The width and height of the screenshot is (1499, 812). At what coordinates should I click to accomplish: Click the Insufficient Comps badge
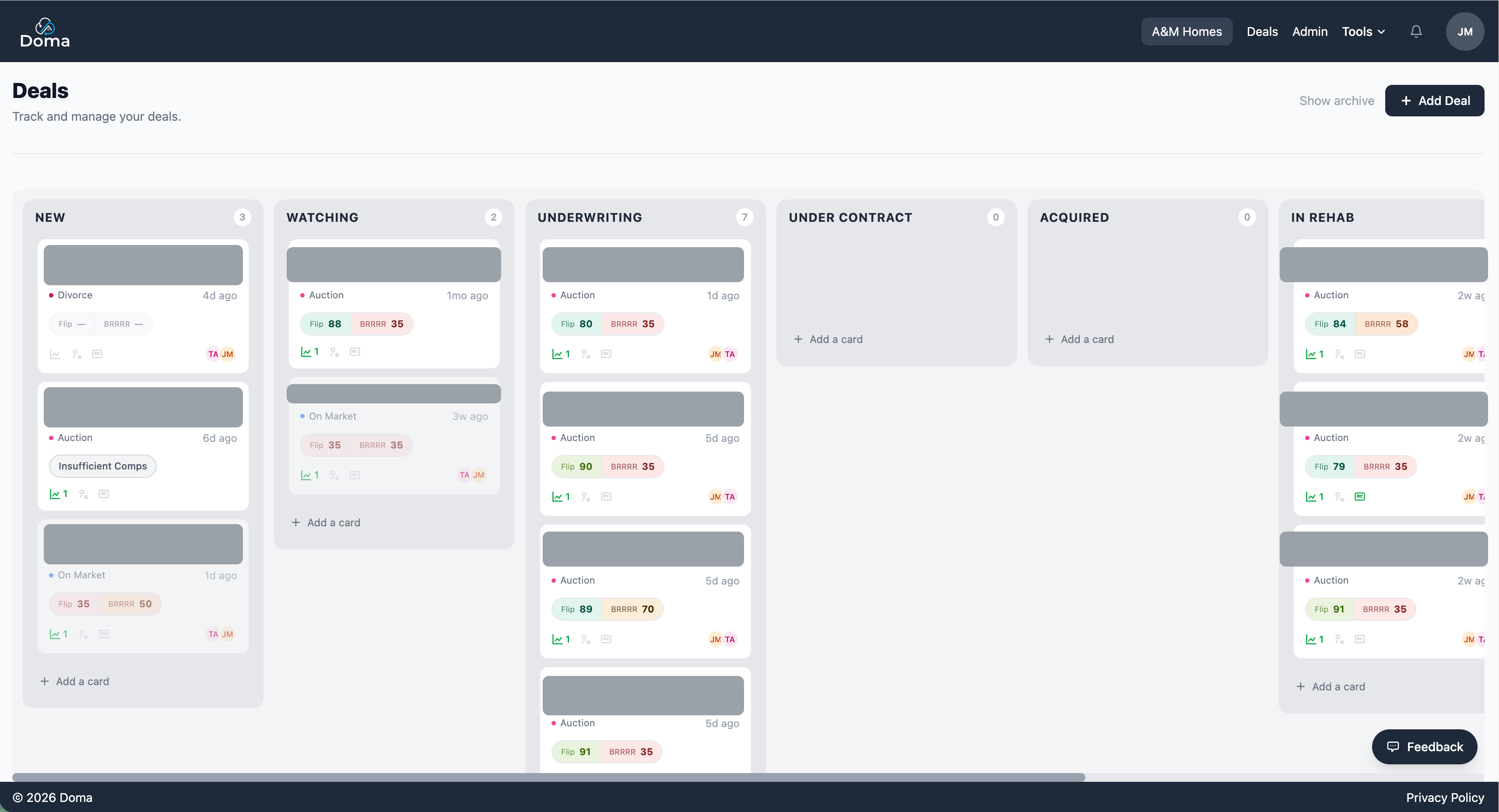[102, 465]
